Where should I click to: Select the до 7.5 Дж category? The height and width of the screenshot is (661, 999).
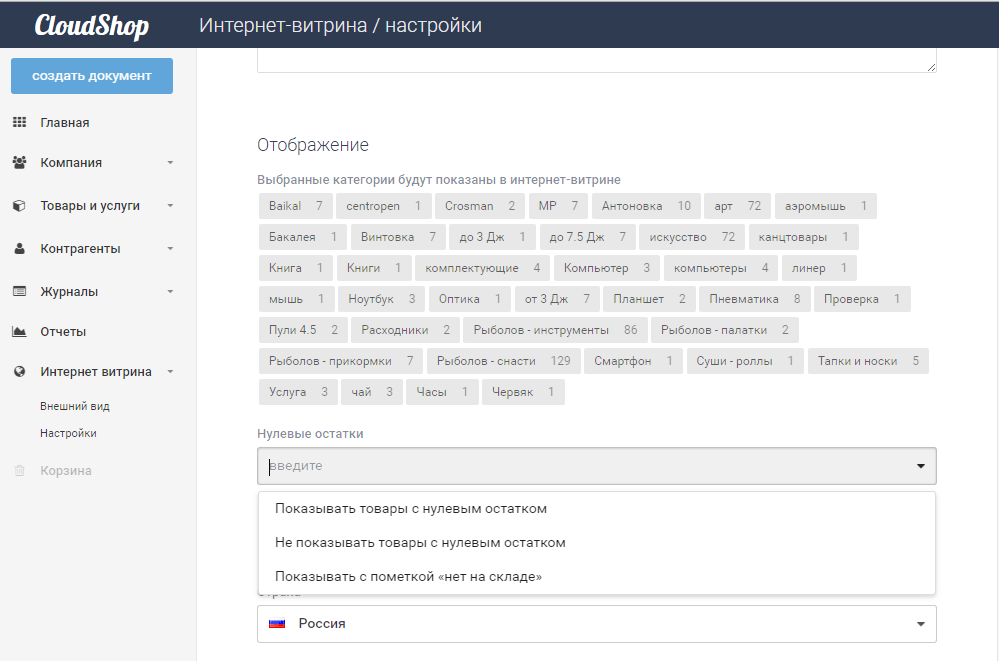(587, 237)
